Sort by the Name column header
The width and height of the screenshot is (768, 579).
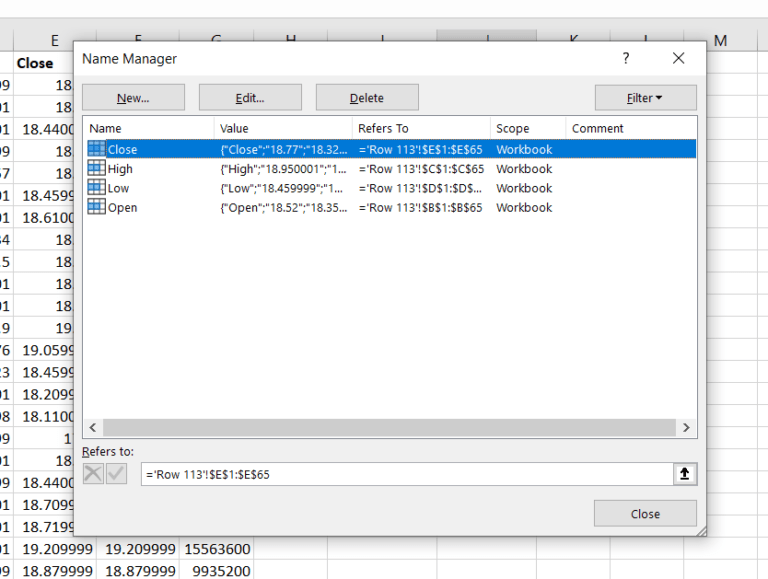pos(149,128)
